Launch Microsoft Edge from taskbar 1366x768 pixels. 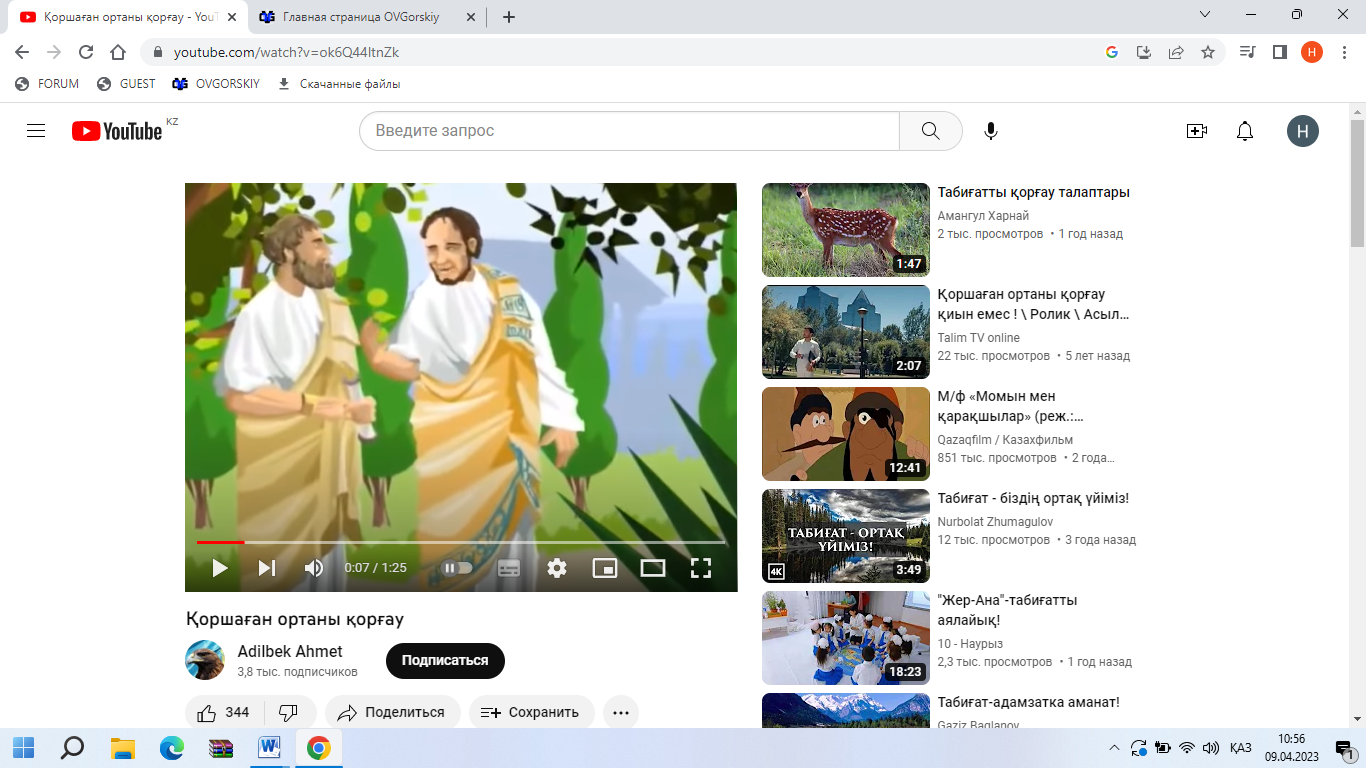click(172, 748)
